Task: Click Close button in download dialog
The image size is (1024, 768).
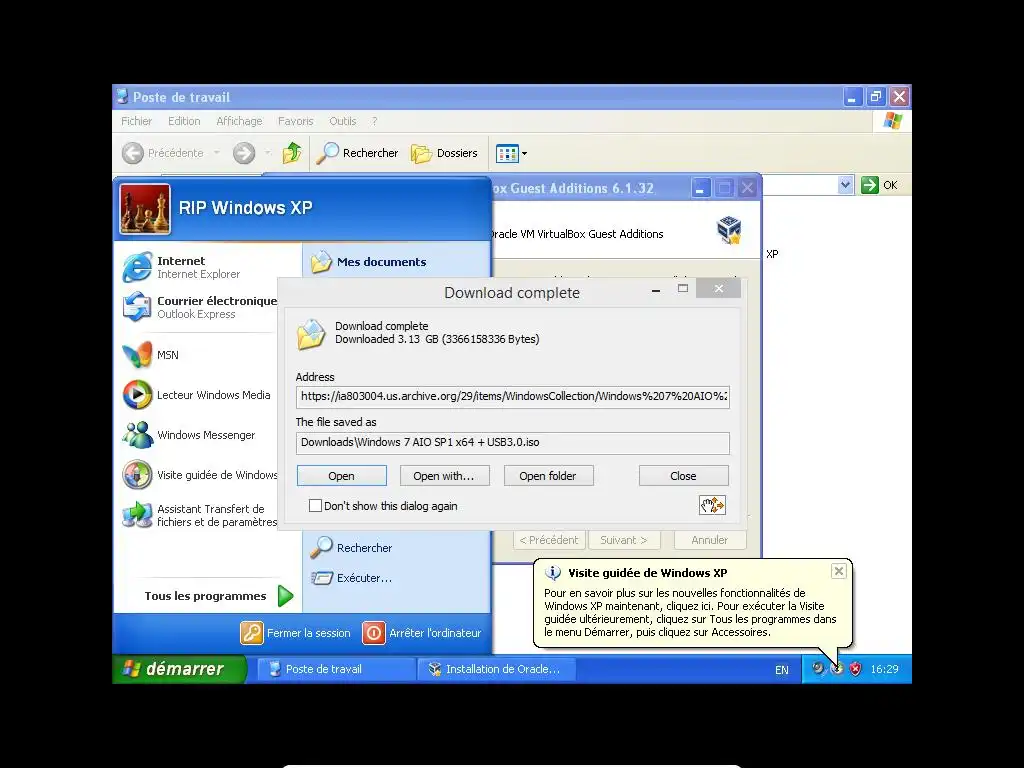Action: pyautogui.click(x=683, y=476)
